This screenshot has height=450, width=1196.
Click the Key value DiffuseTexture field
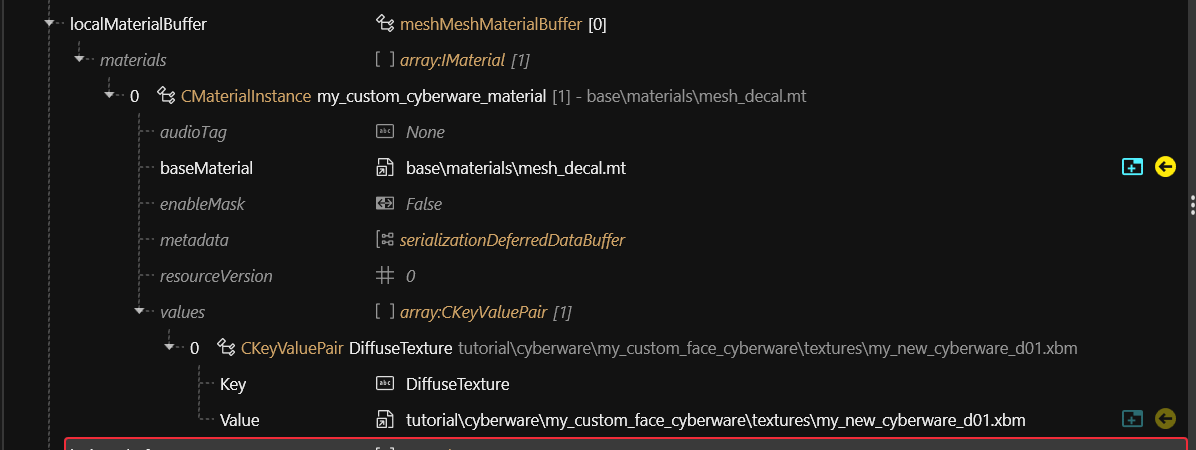tap(458, 384)
